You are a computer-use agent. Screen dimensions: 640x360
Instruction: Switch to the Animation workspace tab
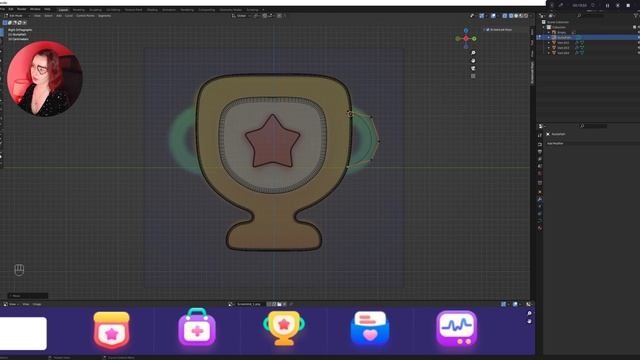[x=169, y=9]
